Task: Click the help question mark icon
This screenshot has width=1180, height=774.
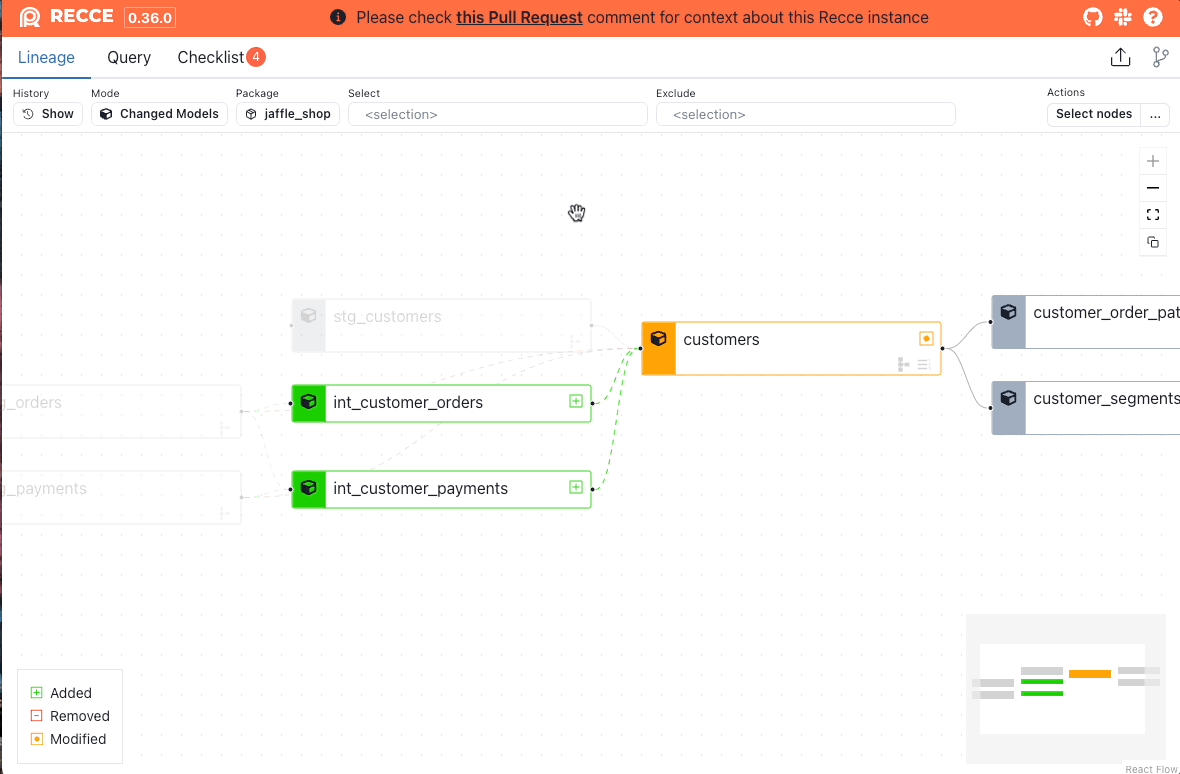Action: pyautogui.click(x=1153, y=18)
